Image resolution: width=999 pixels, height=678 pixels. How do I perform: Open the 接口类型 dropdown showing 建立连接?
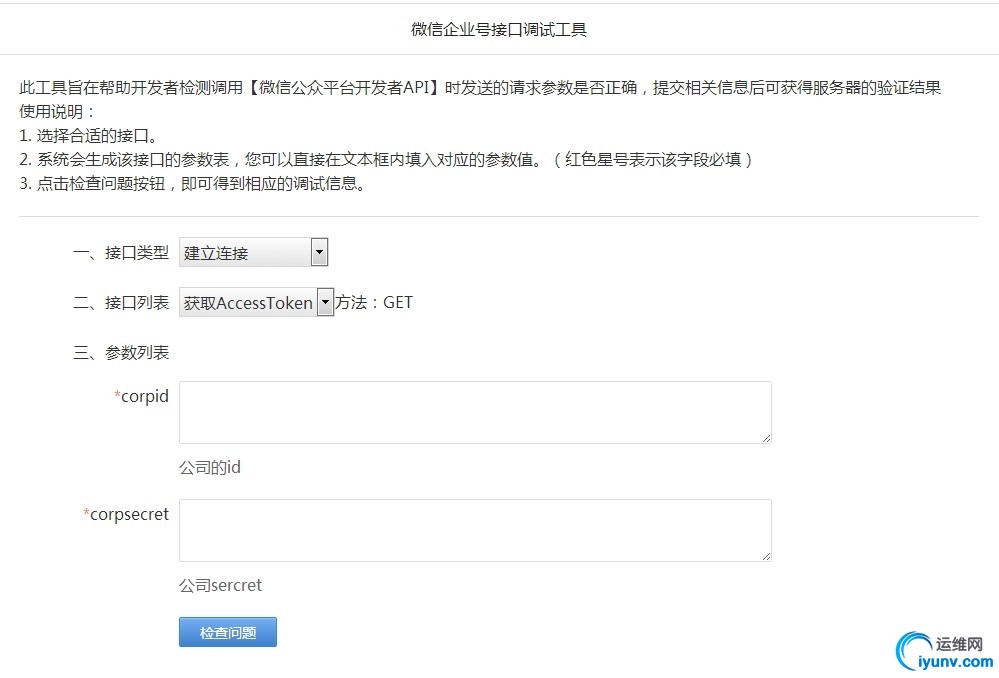pyautogui.click(x=254, y=252)
